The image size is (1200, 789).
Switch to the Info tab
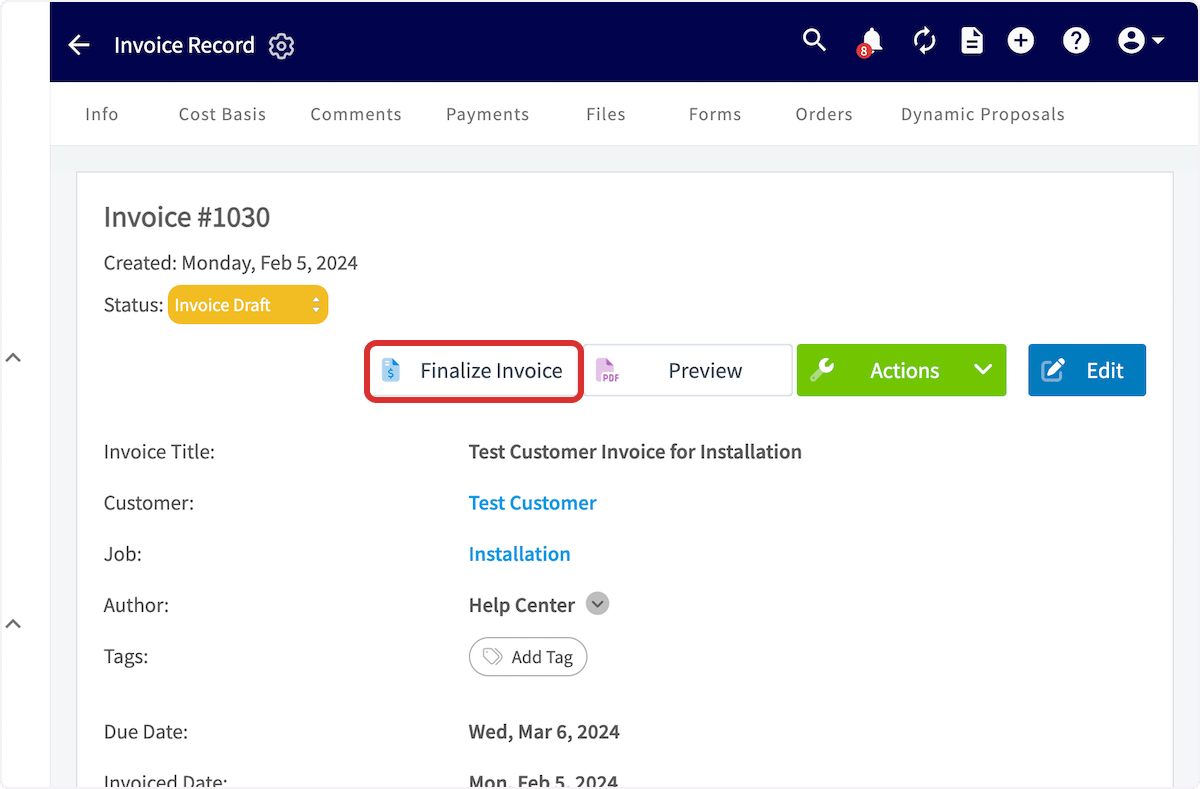click(x=102, y=114)
